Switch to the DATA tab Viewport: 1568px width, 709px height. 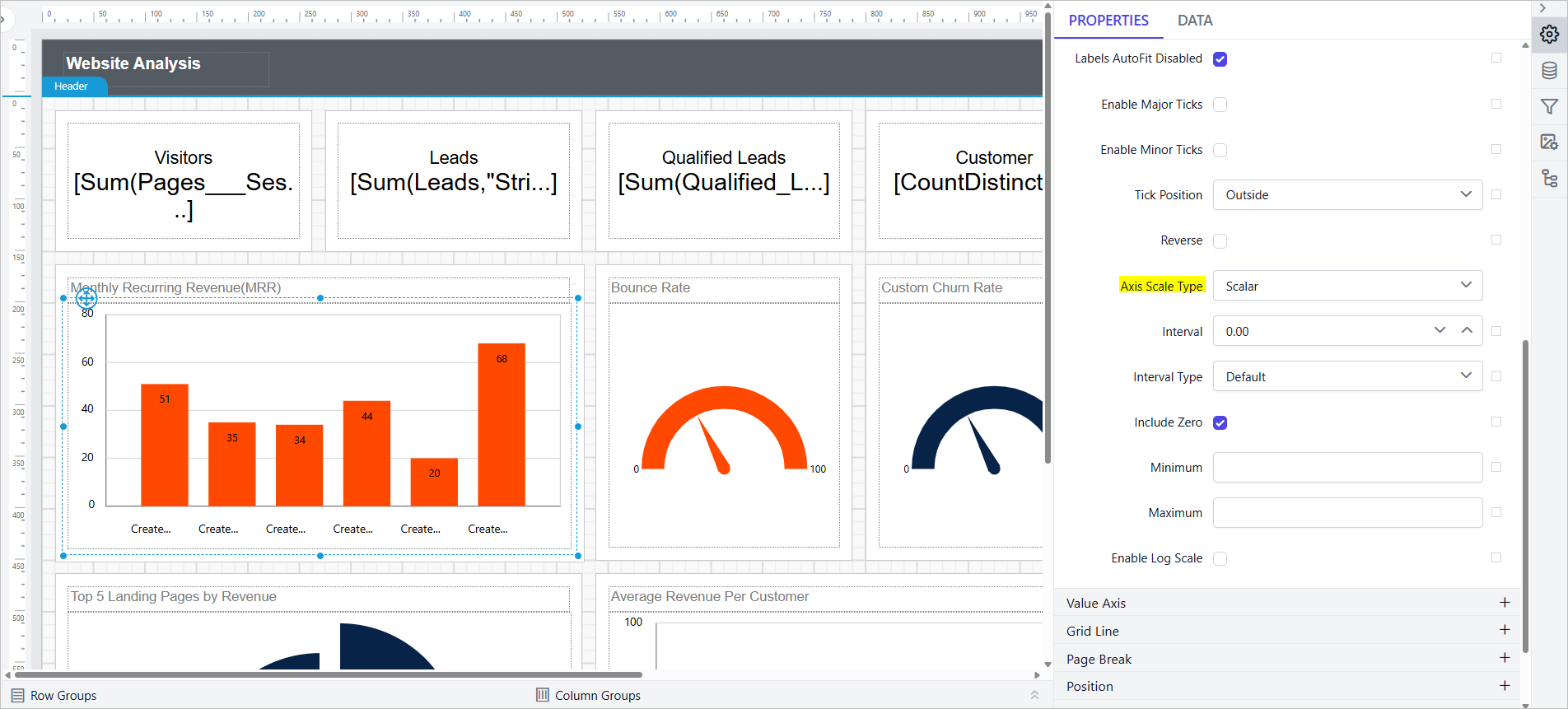[1194, 21]
